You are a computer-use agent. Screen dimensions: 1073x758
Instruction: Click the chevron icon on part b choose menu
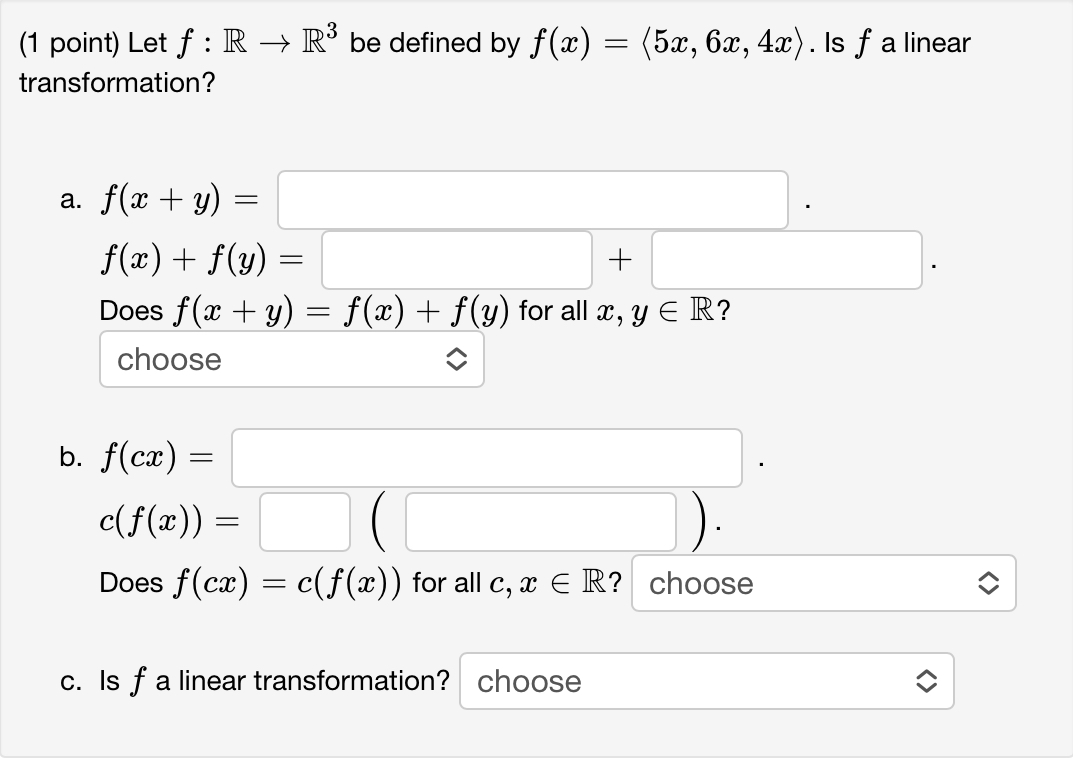coord(988,583)
